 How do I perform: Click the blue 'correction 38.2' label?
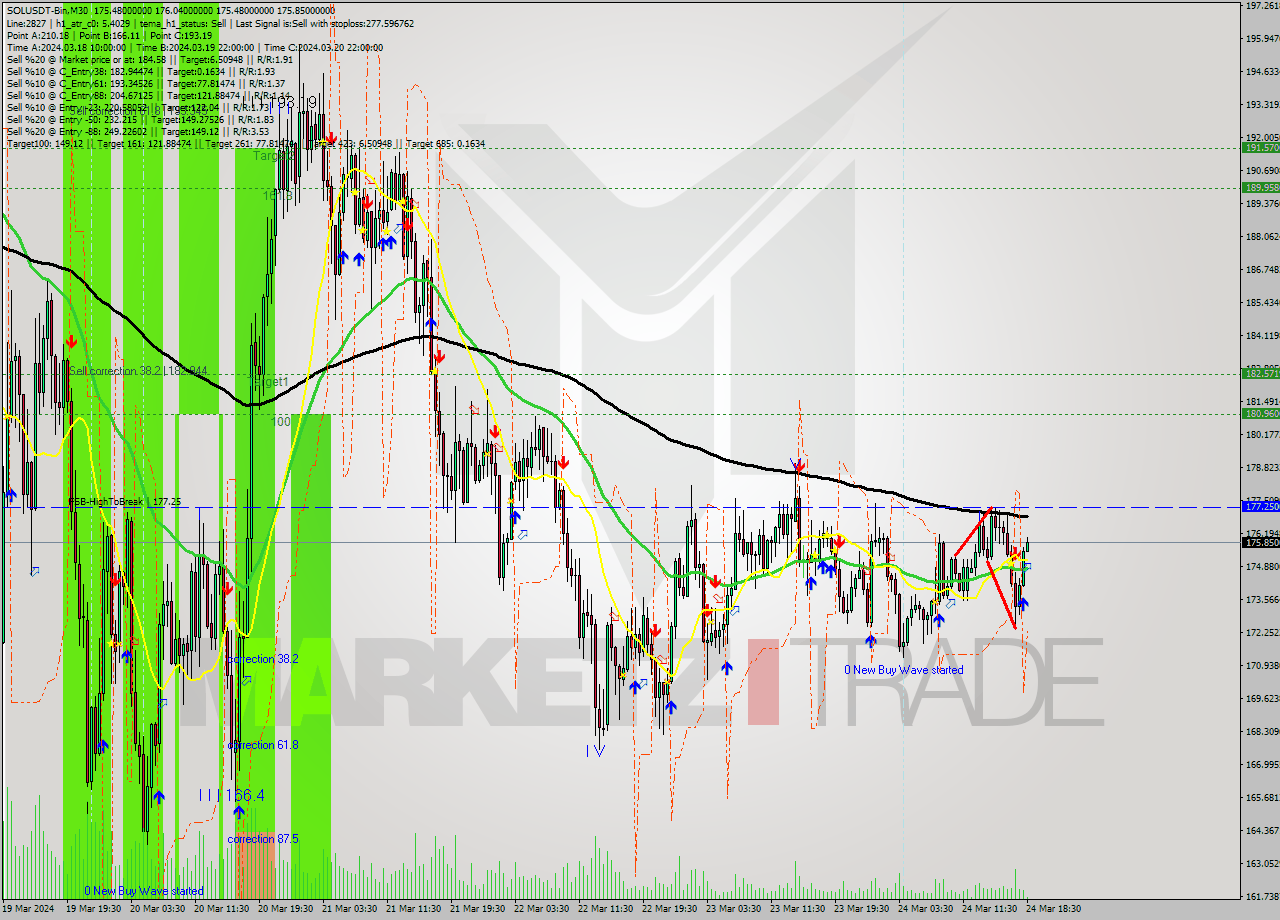(263, 659)
